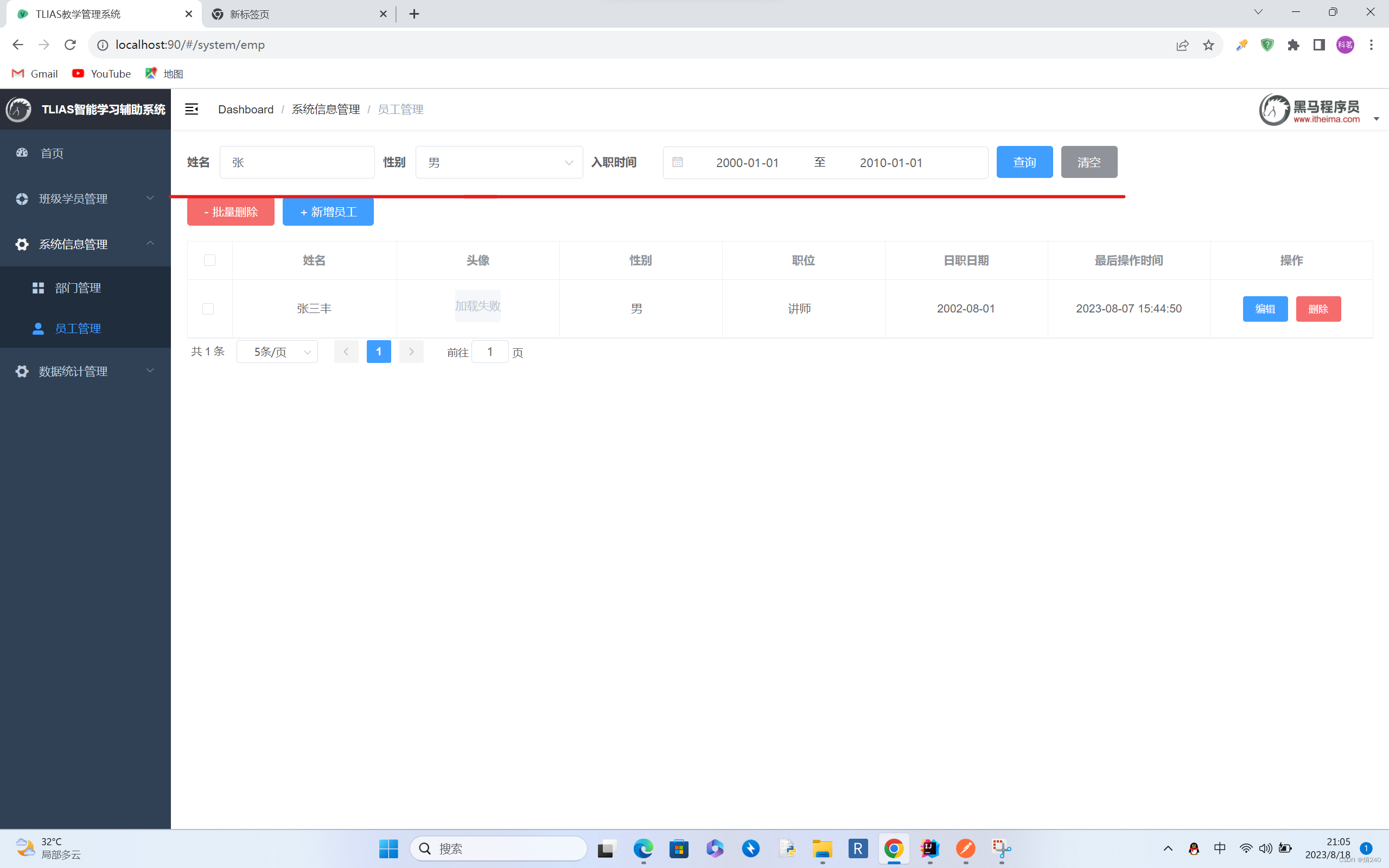Click the 姓名 name input field
Screen dimensions: 1389x868
pyautogui.click(x=297, y=162)
